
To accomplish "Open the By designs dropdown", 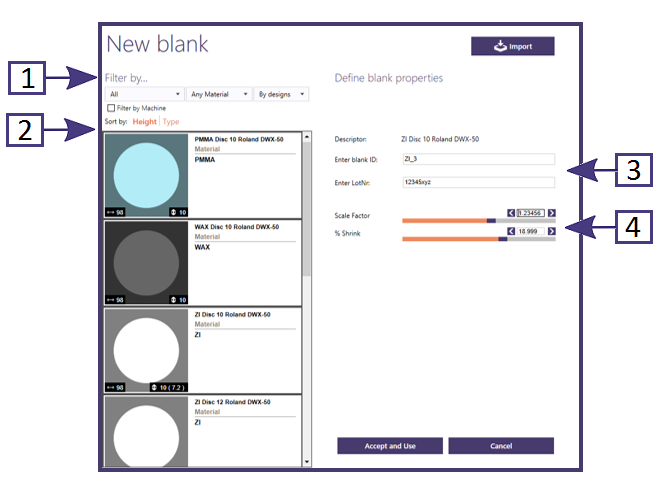I will point(282,94).
